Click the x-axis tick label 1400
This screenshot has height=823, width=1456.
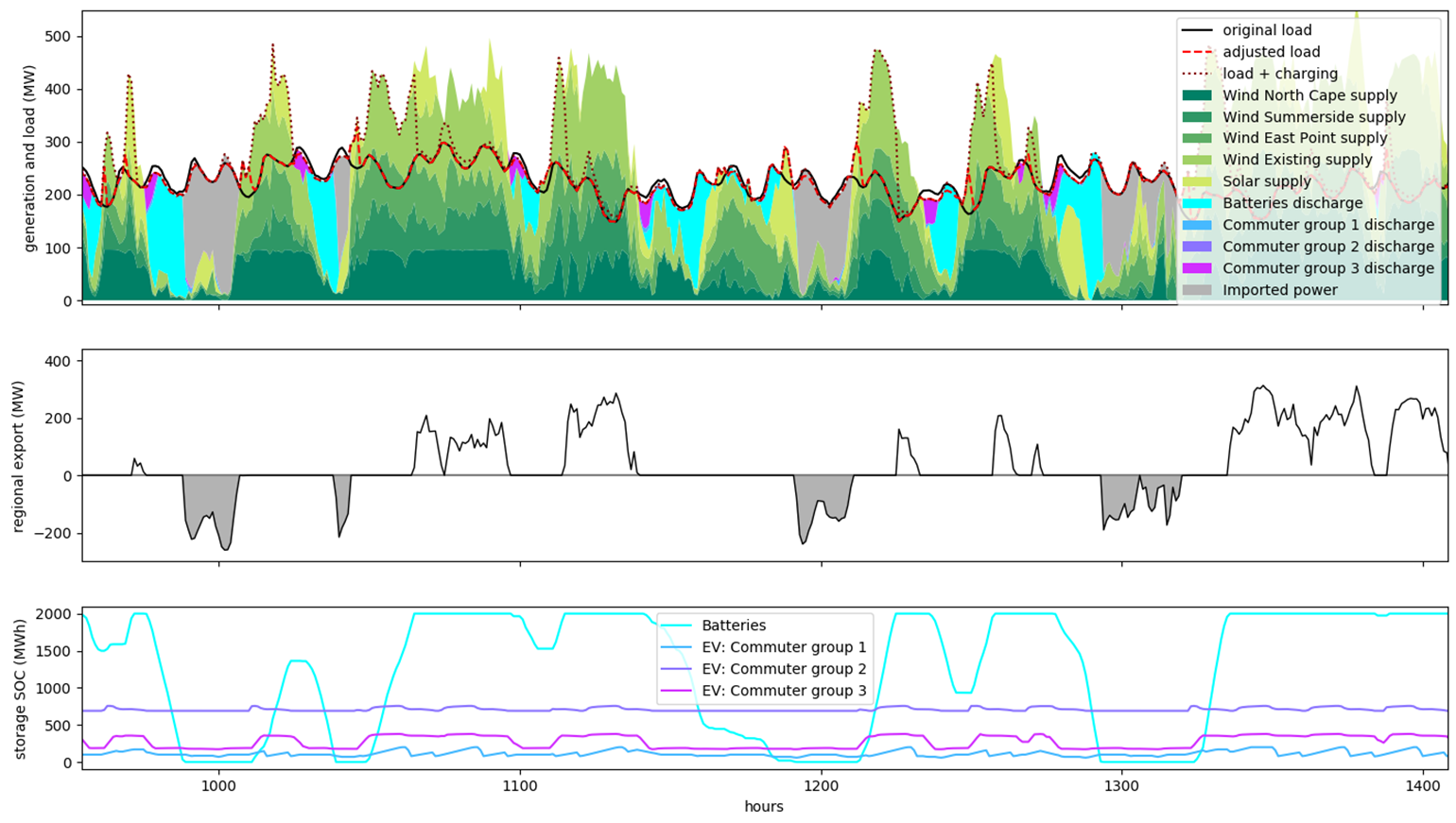[x=1423, y=785]
